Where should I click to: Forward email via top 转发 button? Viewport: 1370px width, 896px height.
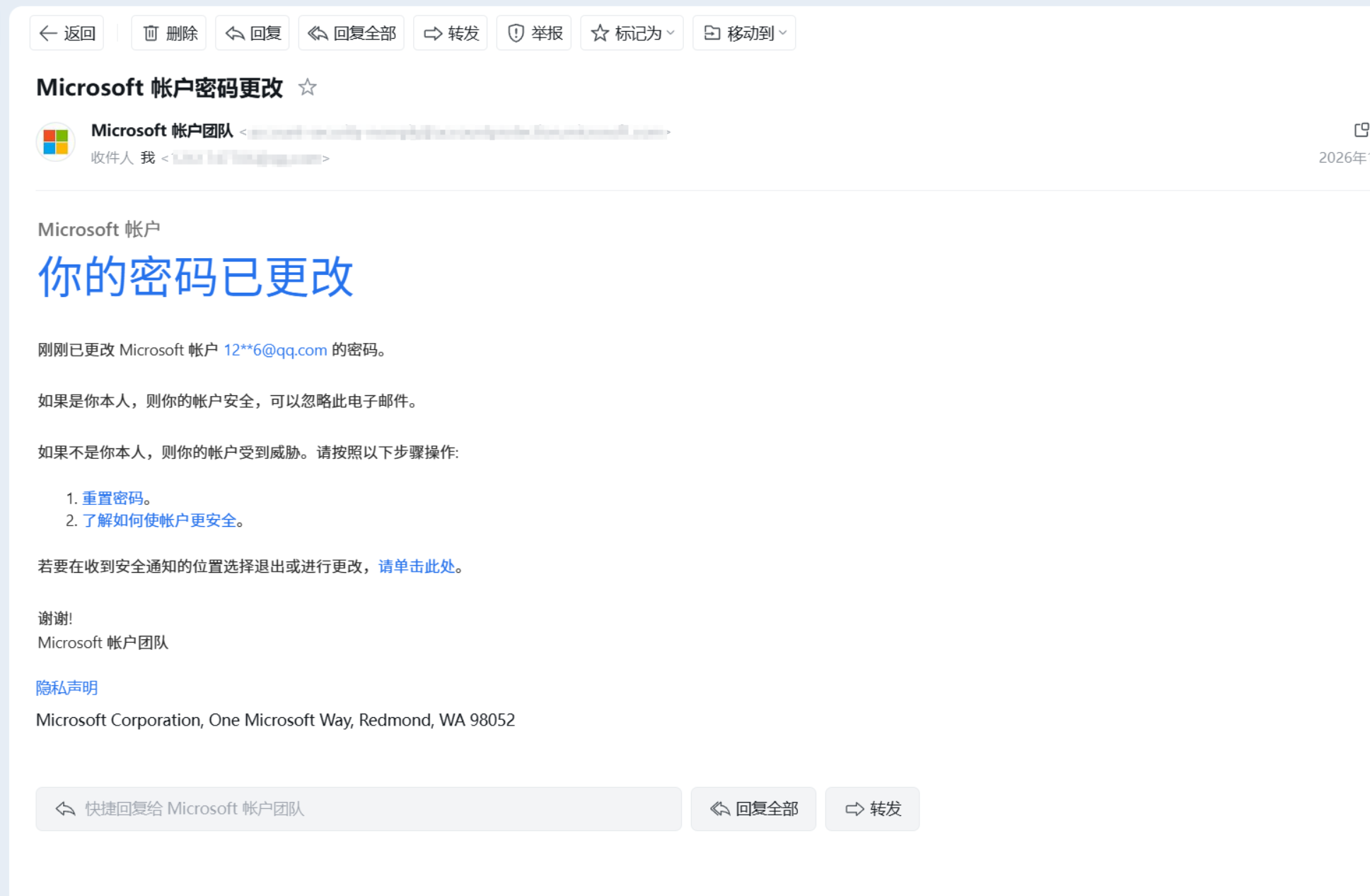[x=451, y=33]
